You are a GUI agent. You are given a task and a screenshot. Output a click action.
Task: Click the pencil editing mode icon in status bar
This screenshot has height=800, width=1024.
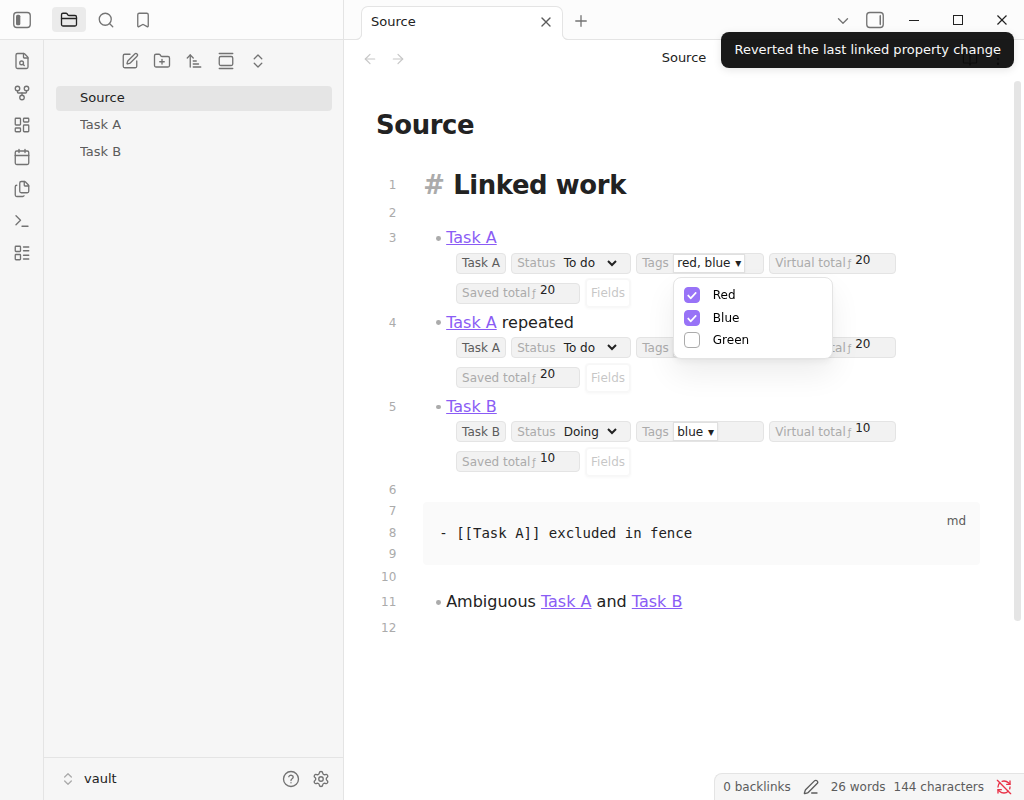(x=810, y=787)
